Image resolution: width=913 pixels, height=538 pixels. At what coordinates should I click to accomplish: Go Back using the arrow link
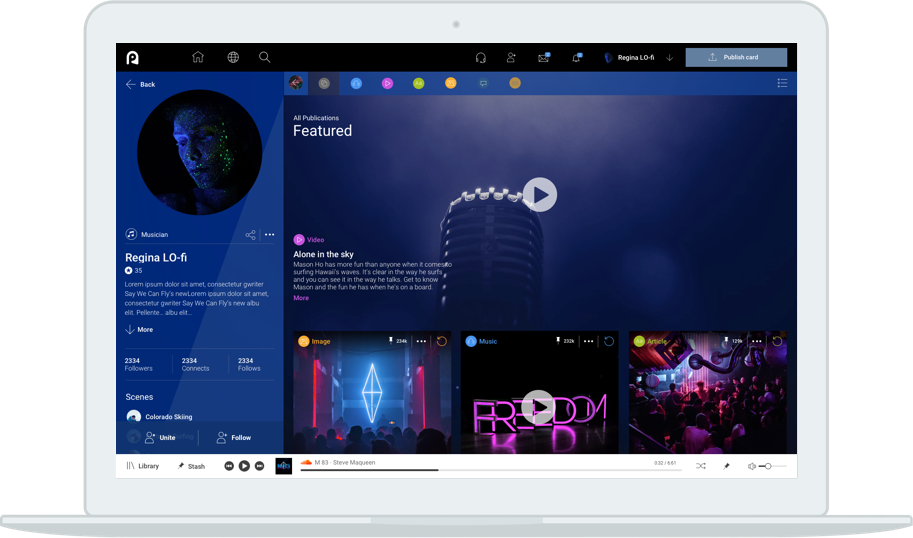coord(140,84)
